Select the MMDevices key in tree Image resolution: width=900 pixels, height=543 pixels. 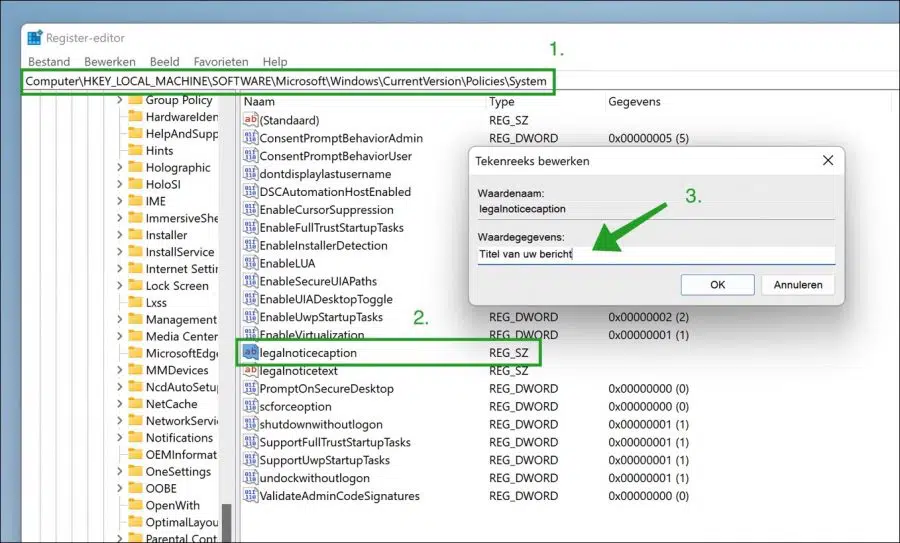pyautogui.click(x=177, y=370)
